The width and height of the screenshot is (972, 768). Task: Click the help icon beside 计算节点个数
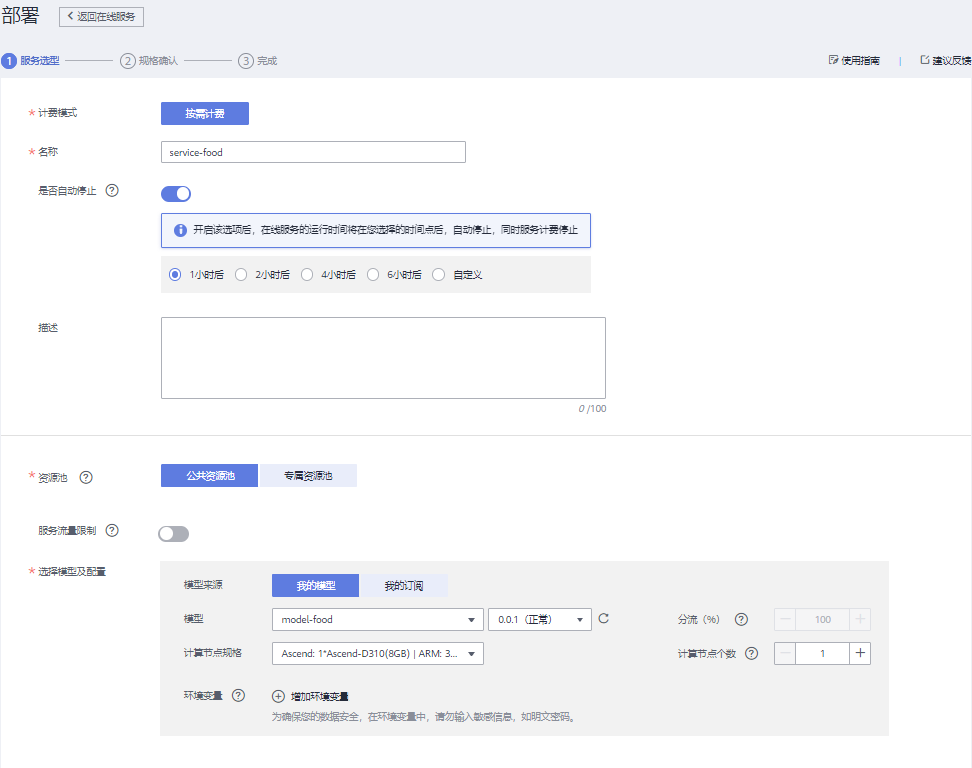752,654
